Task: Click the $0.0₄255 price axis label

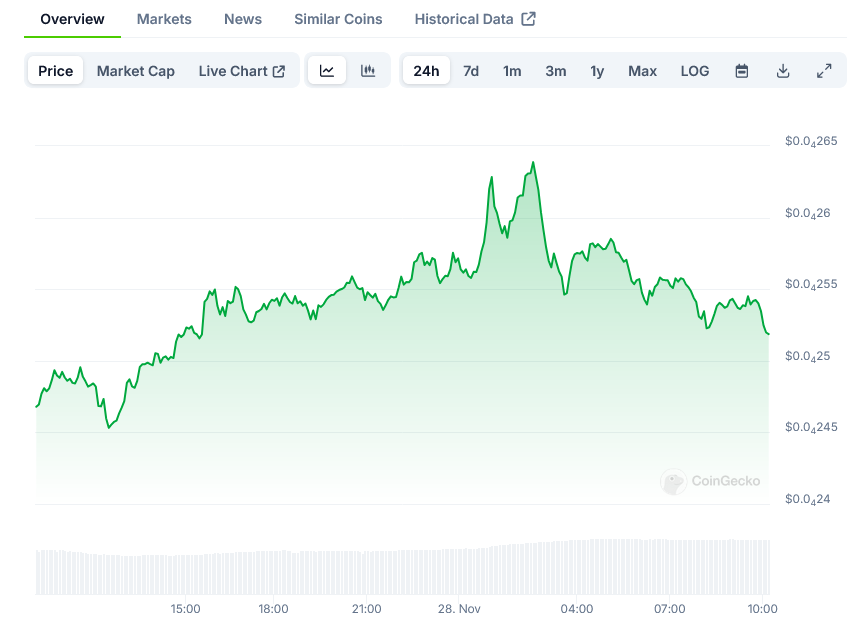Action: pyautogui.click(x=811, y=284)
